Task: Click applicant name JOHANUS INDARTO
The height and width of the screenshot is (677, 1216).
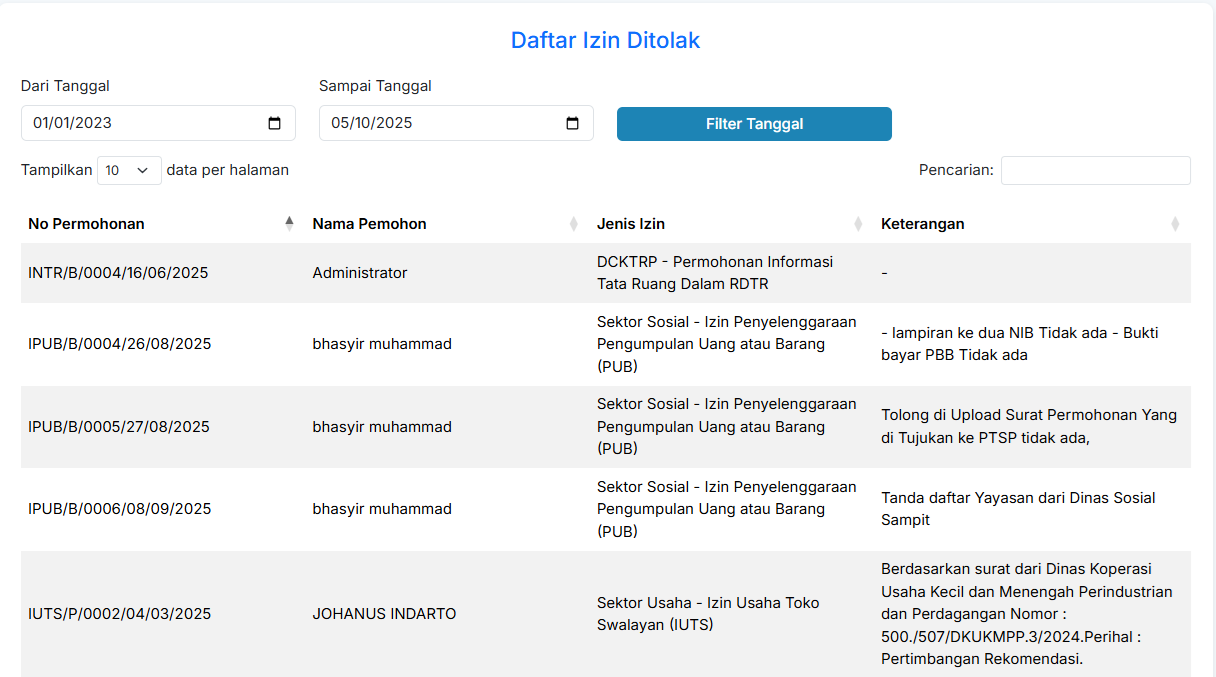Action: point(384,614)
